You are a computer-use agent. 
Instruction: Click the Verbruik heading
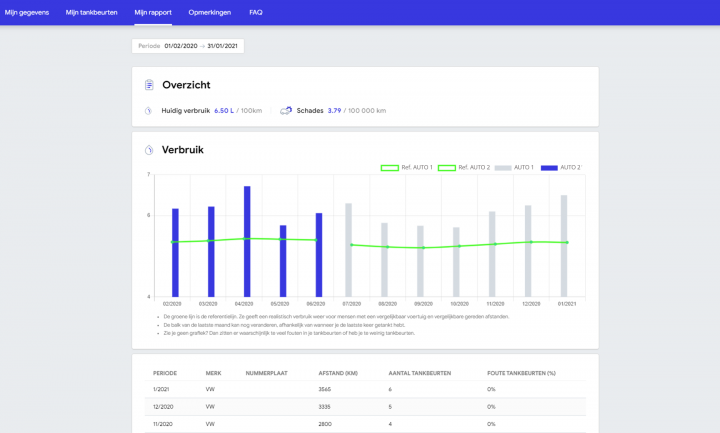183,150
